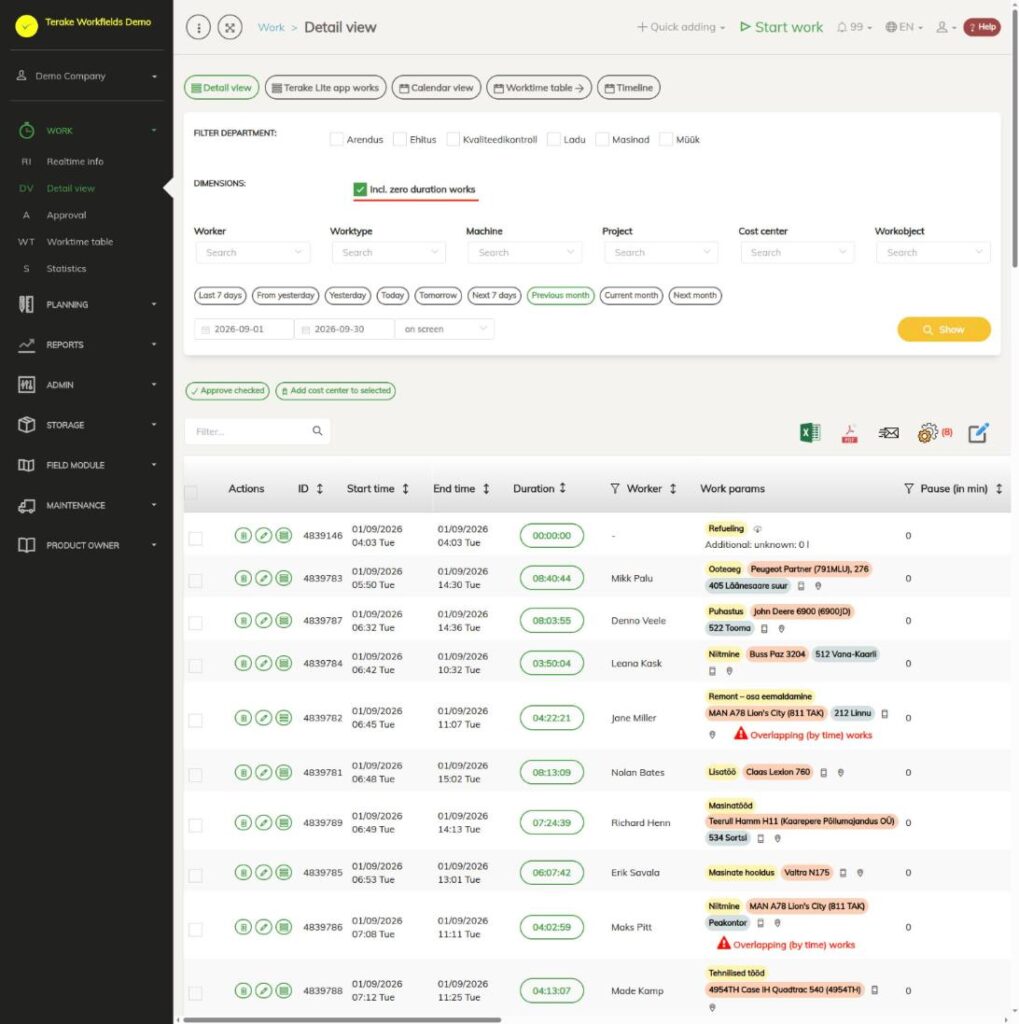Click the yellow Show button
The image size is (1019, 1024).
(x=944, y=330)
